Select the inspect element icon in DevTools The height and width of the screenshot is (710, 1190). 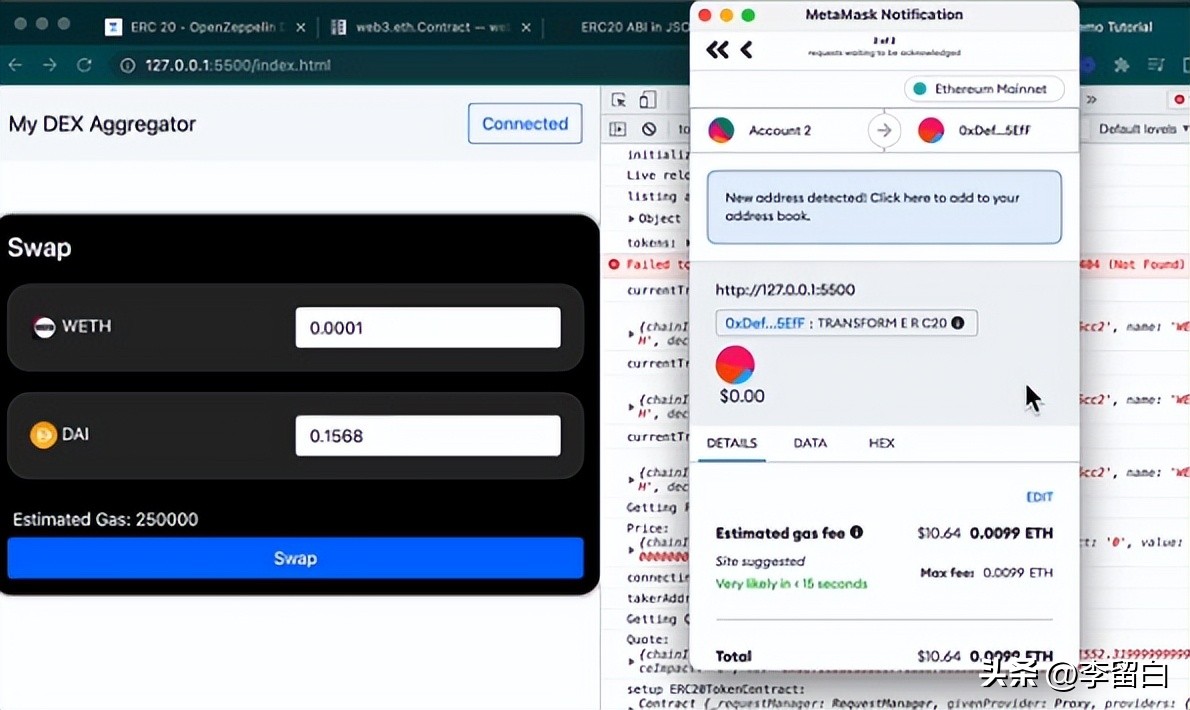point(619,100)
